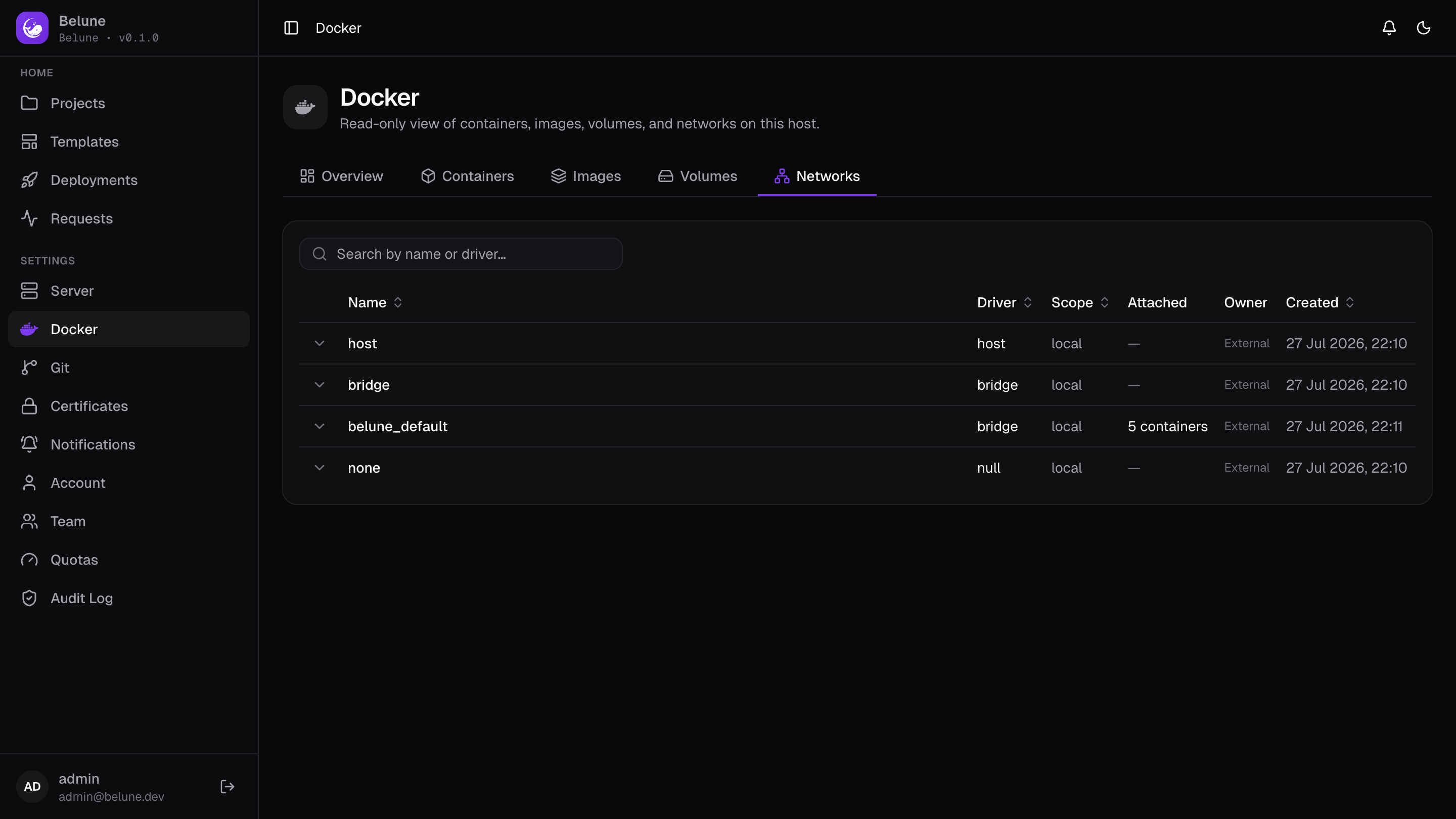Open the Deployments section
The width and height of the screenshot is (1456, 819).
pos(129,180)
